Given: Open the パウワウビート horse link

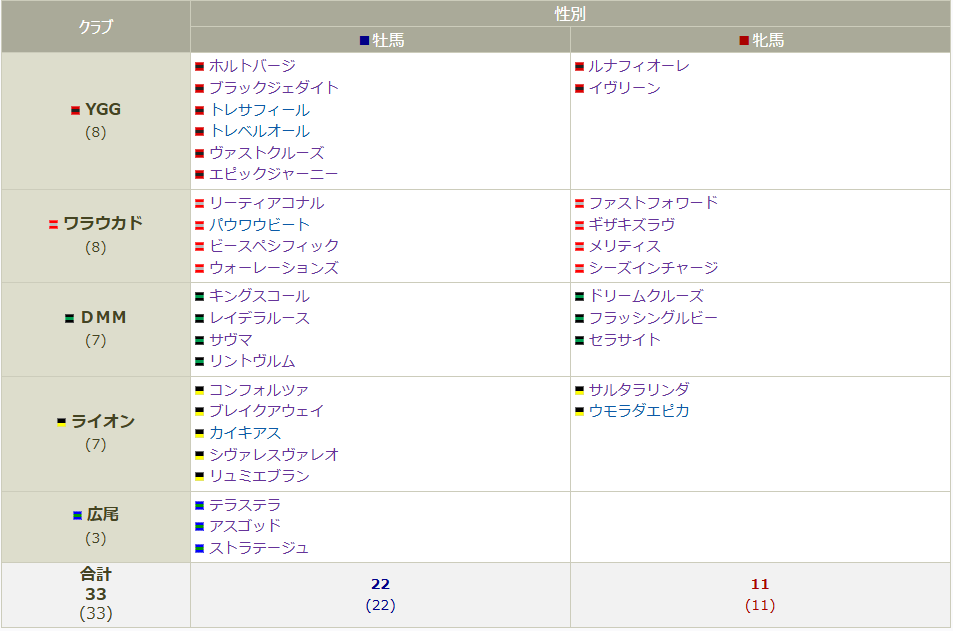Looking at the screenshot, I should coord(260,224).
